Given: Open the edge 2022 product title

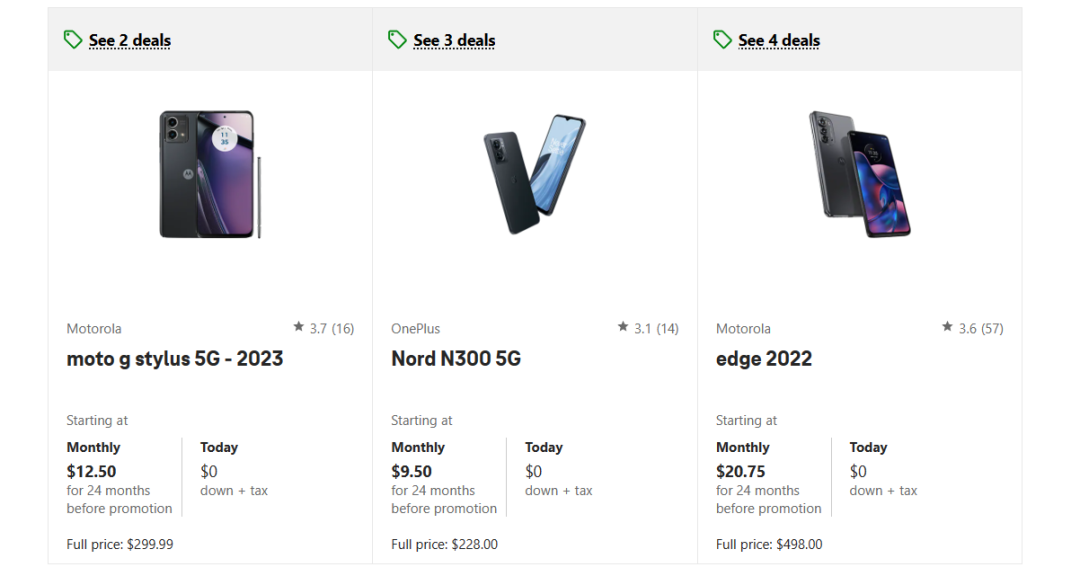Looking at the screenshot, I should pyautogui.click(x=764, y=359).
